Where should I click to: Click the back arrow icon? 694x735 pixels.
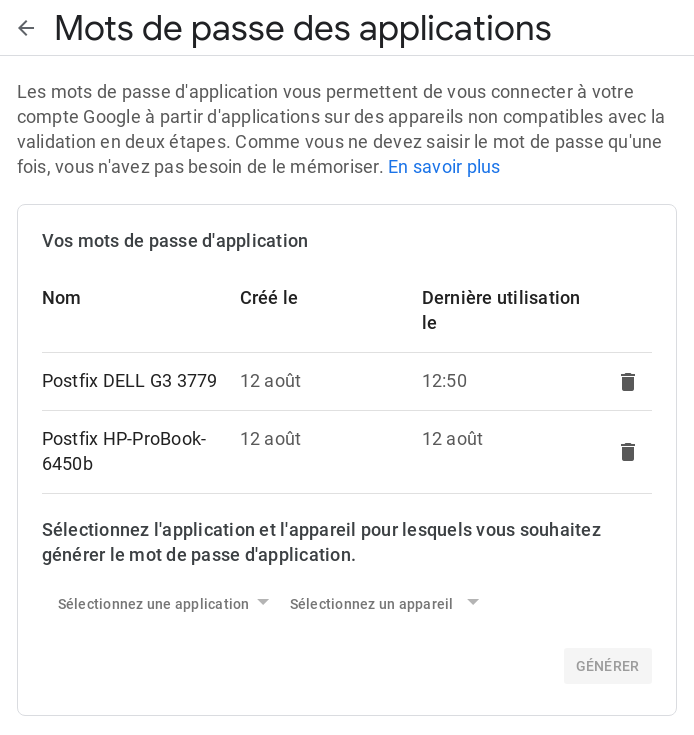[x=26, y=28]
